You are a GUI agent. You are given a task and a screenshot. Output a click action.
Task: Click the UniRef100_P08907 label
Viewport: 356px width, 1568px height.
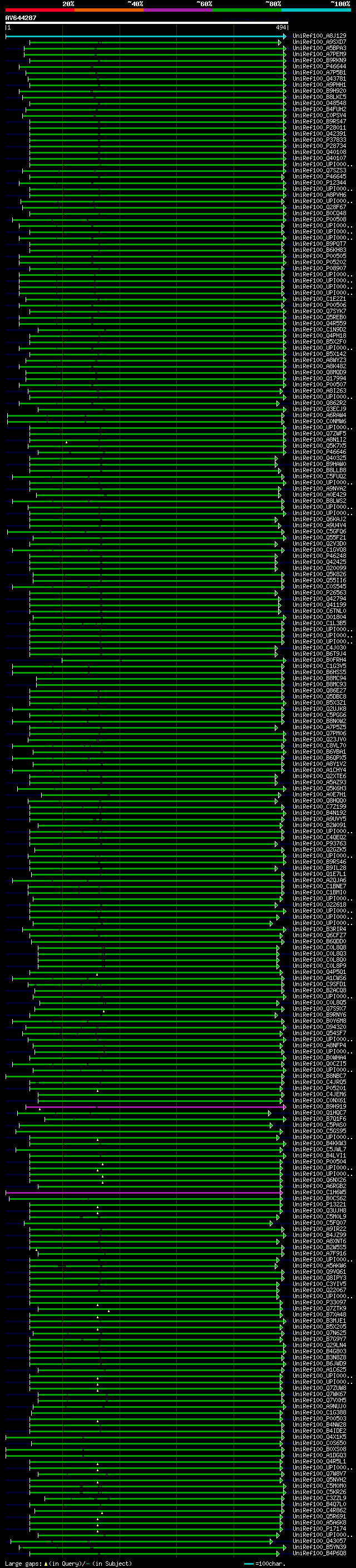point(319,268)
